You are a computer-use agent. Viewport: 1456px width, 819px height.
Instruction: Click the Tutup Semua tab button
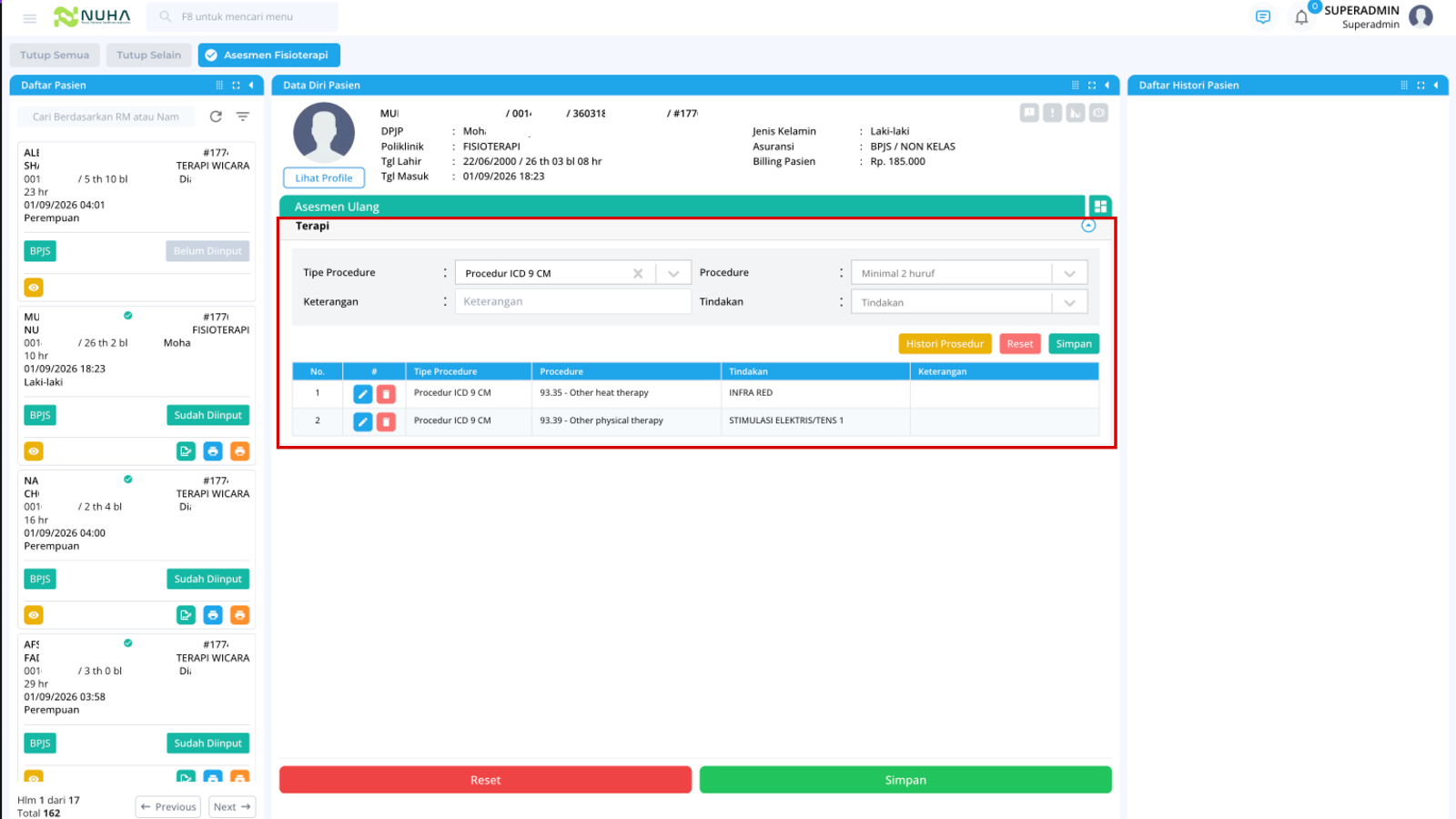[55, 56]
